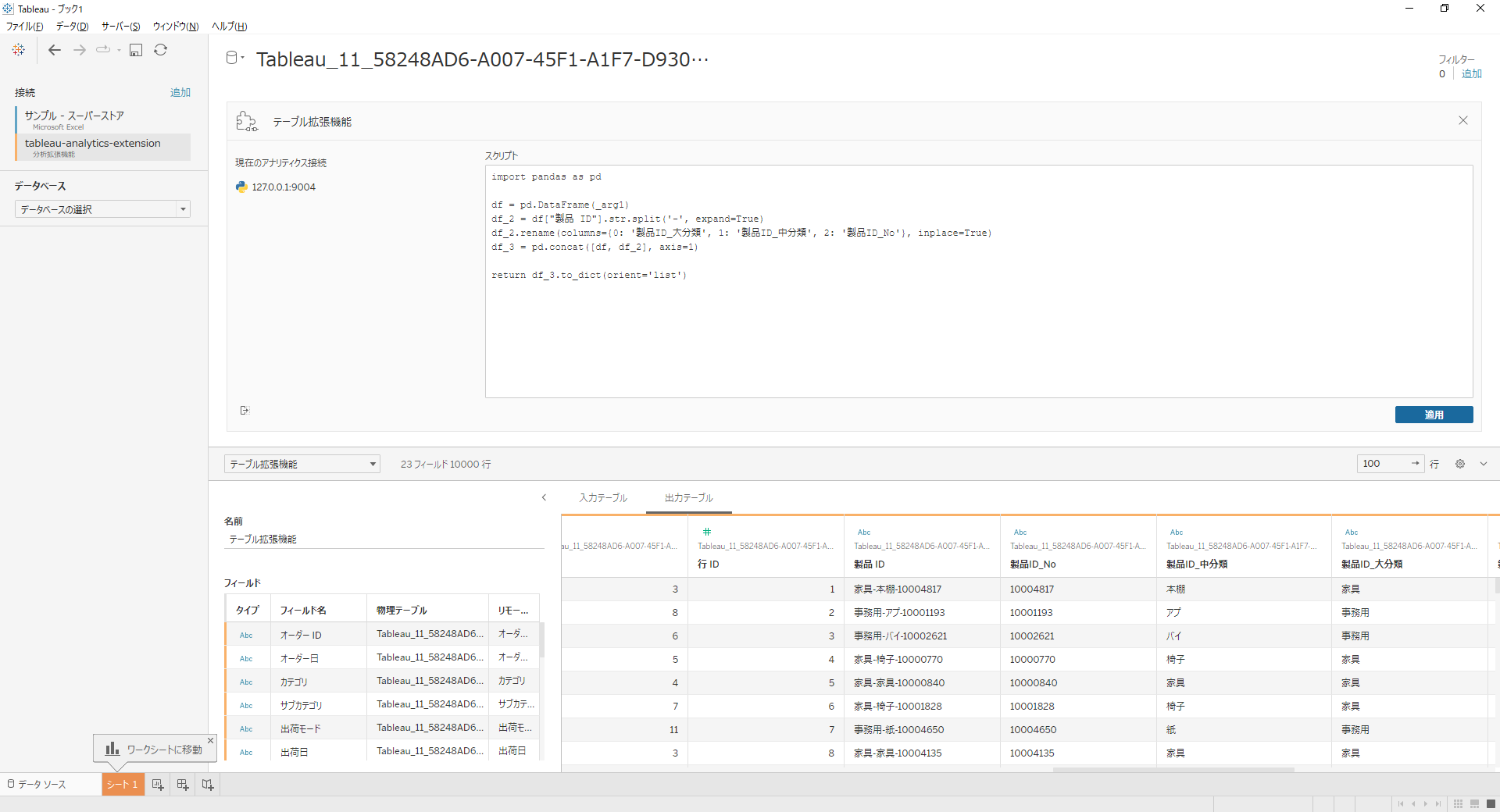Add a new dashboard icon

click(x=183, y=785)
